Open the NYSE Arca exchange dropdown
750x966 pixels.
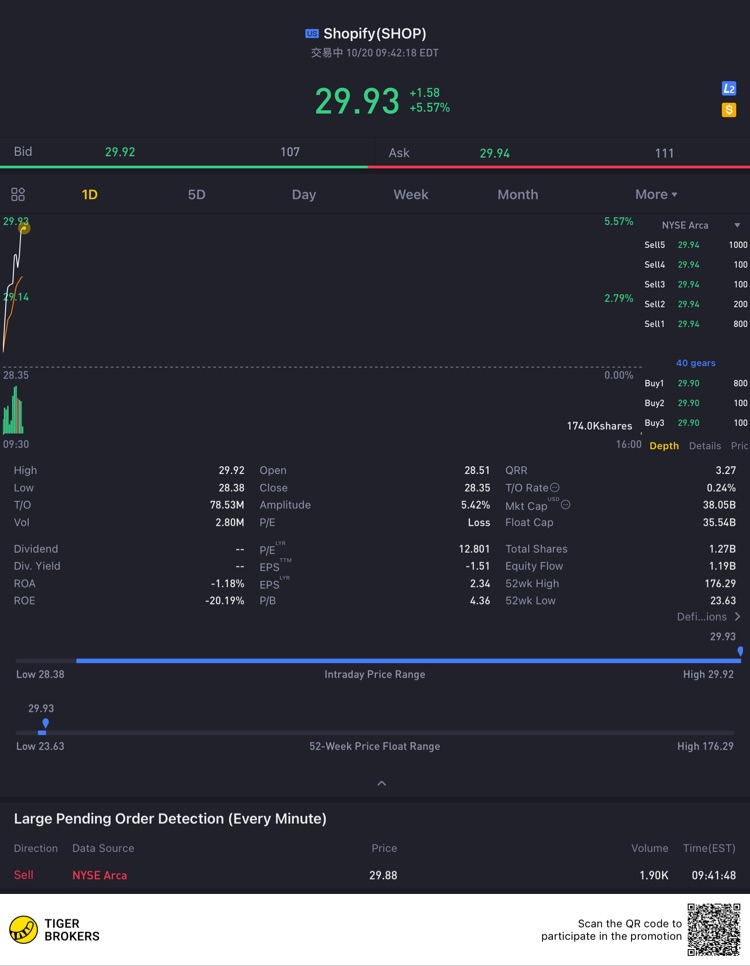pos(701,225)
